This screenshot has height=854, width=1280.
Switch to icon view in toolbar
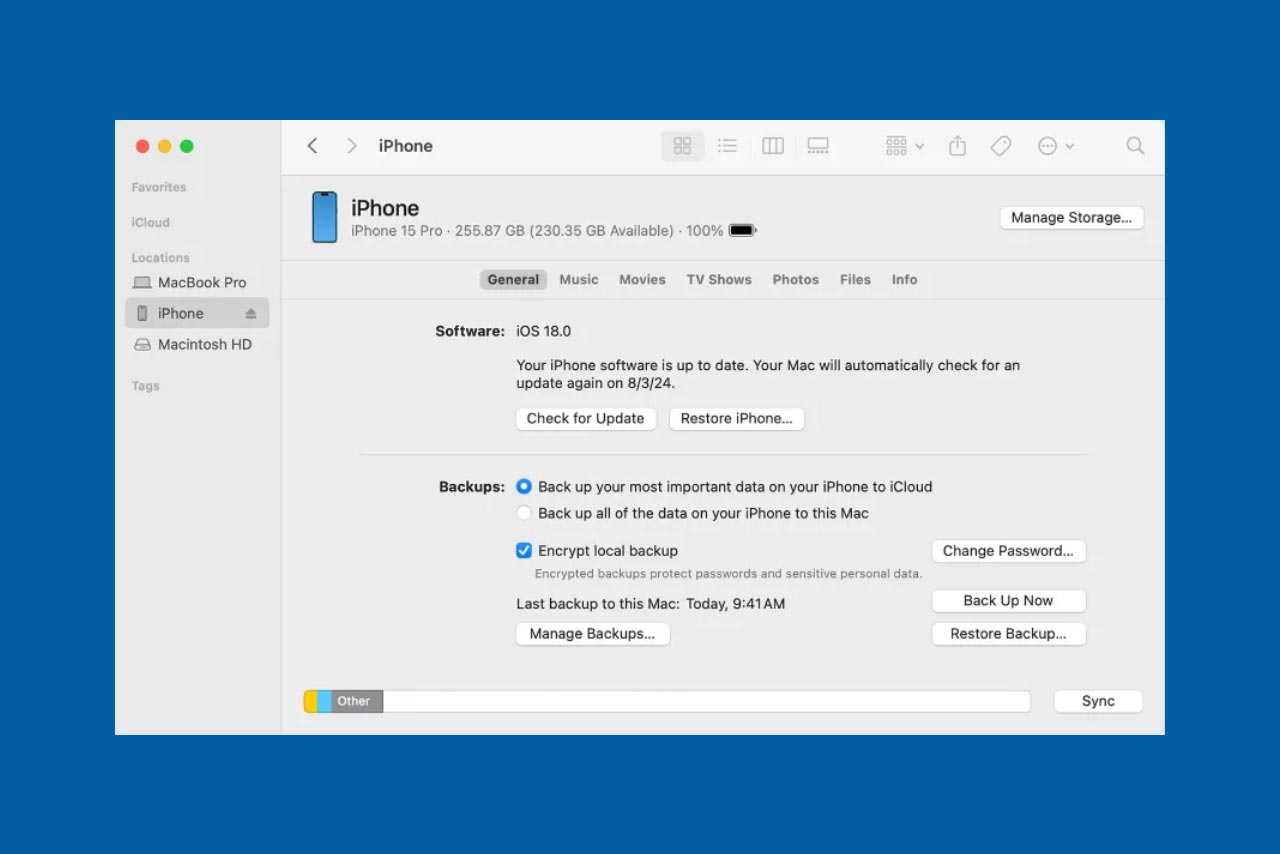pyautogui.click(x=682, y=146)
